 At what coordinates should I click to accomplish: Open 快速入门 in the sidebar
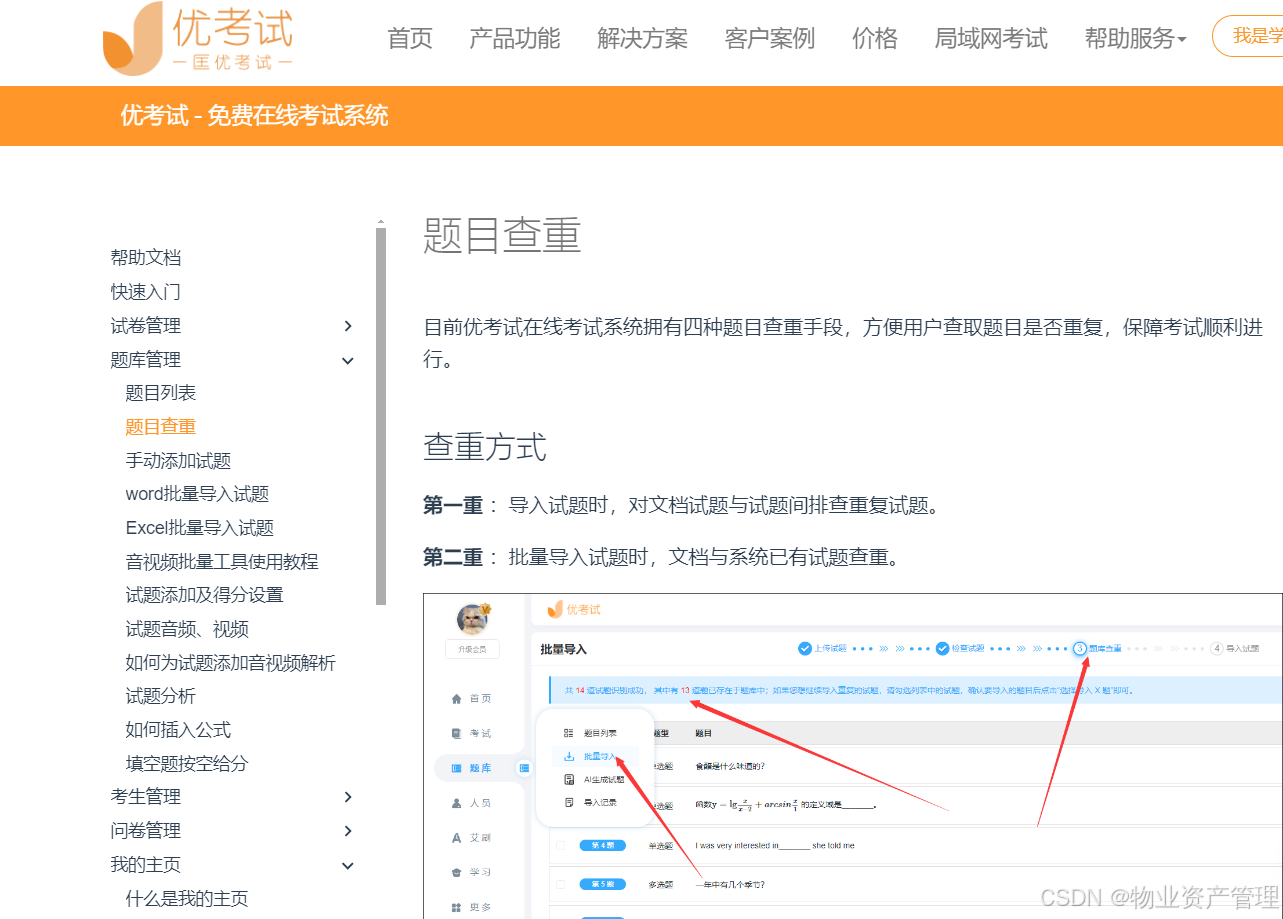pyautogui.click(x=146, y=292)
